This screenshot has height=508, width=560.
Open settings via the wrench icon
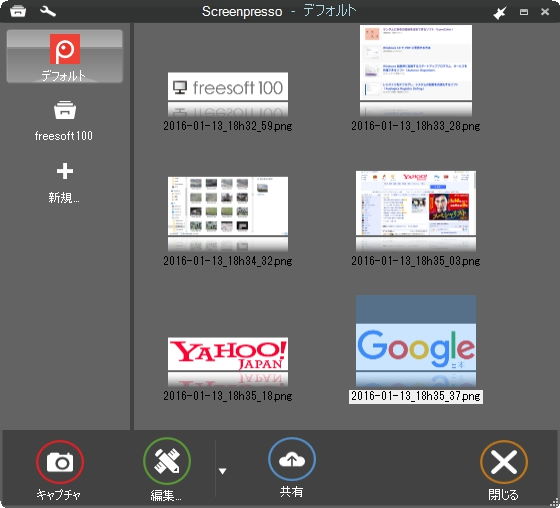pyautogui.click(x=48, y=11)
